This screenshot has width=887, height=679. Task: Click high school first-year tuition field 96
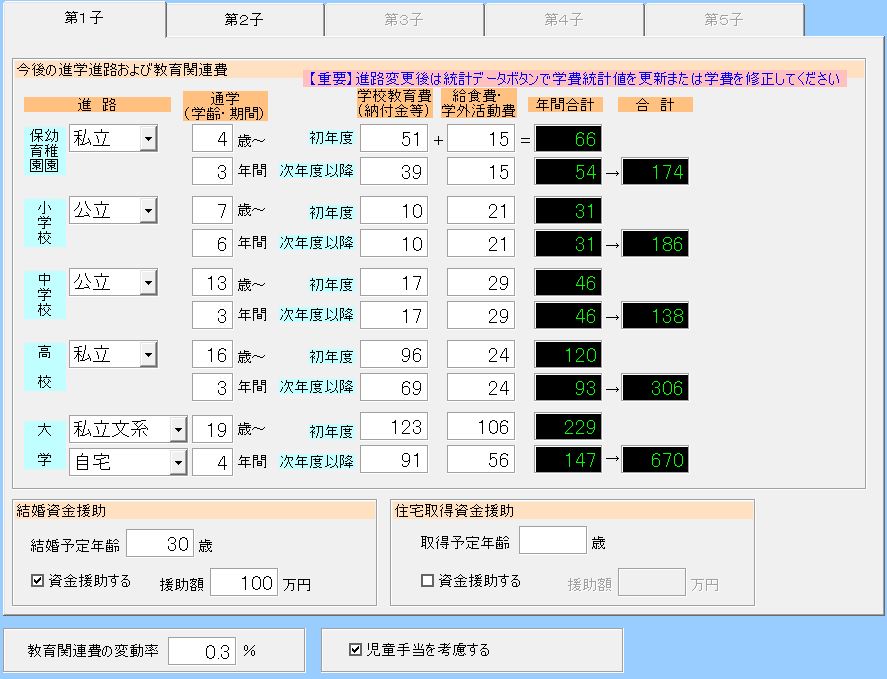click(x=394, y=354)
